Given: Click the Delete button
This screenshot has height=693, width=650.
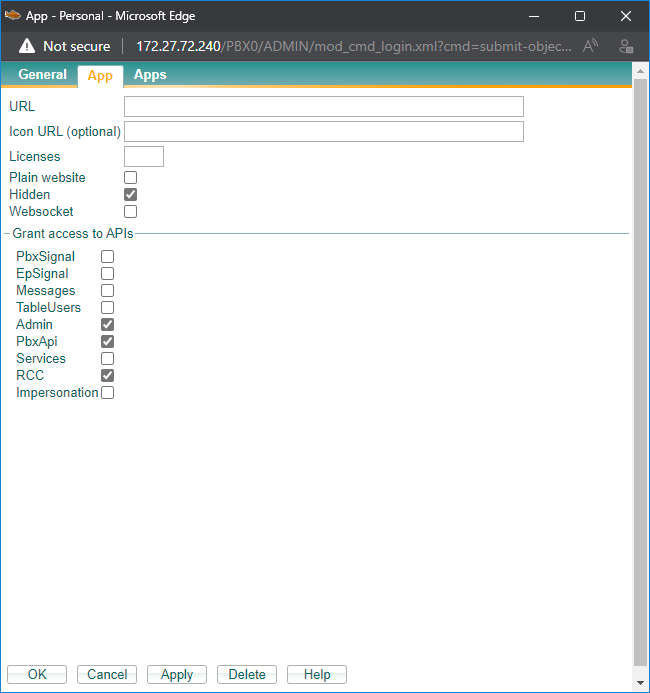Looking at the screenshot, I should pyautogui.click(x=246, y=675).
